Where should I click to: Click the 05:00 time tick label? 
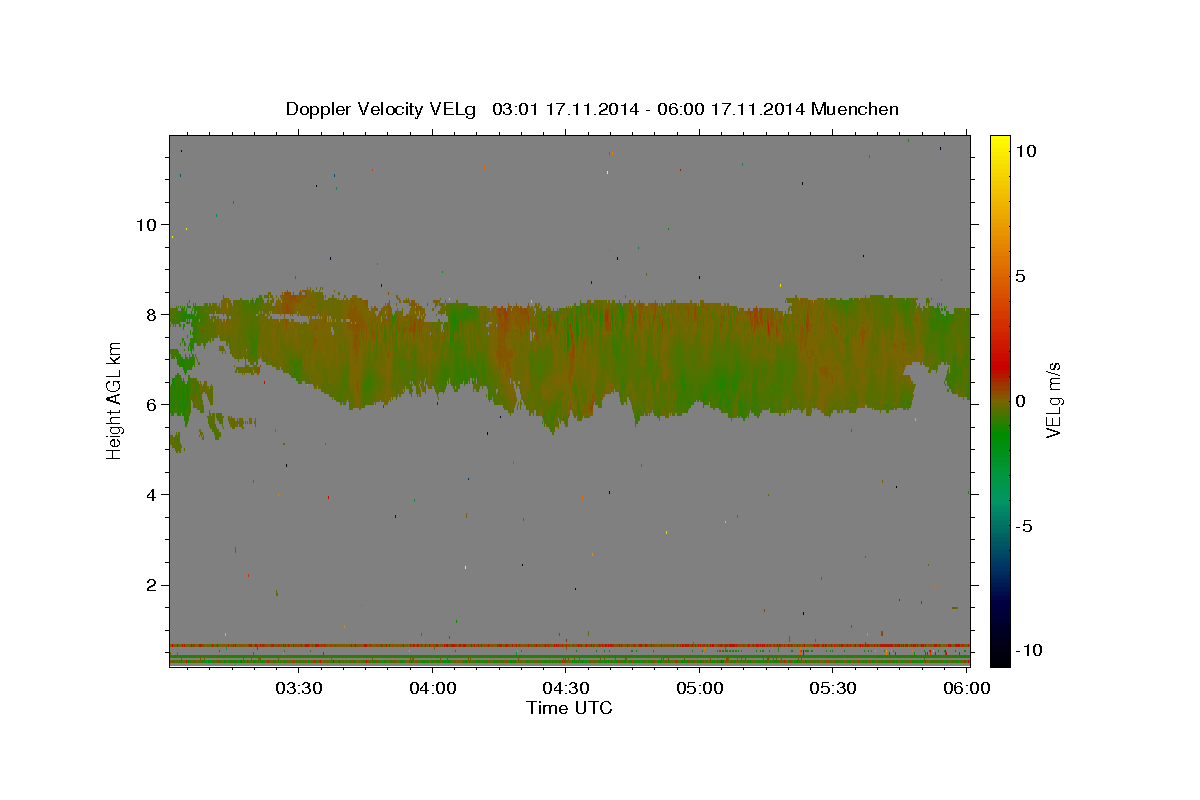[699, 688]
